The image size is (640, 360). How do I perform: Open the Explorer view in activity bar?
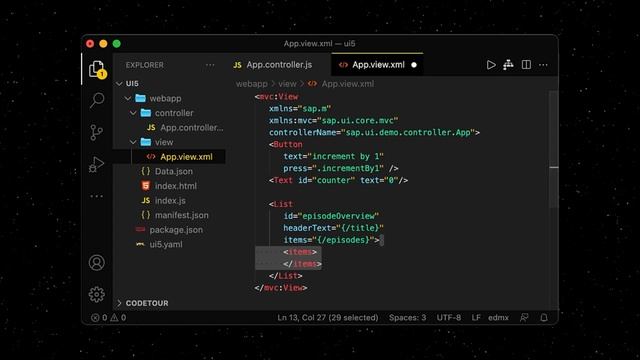click(97, 69)
